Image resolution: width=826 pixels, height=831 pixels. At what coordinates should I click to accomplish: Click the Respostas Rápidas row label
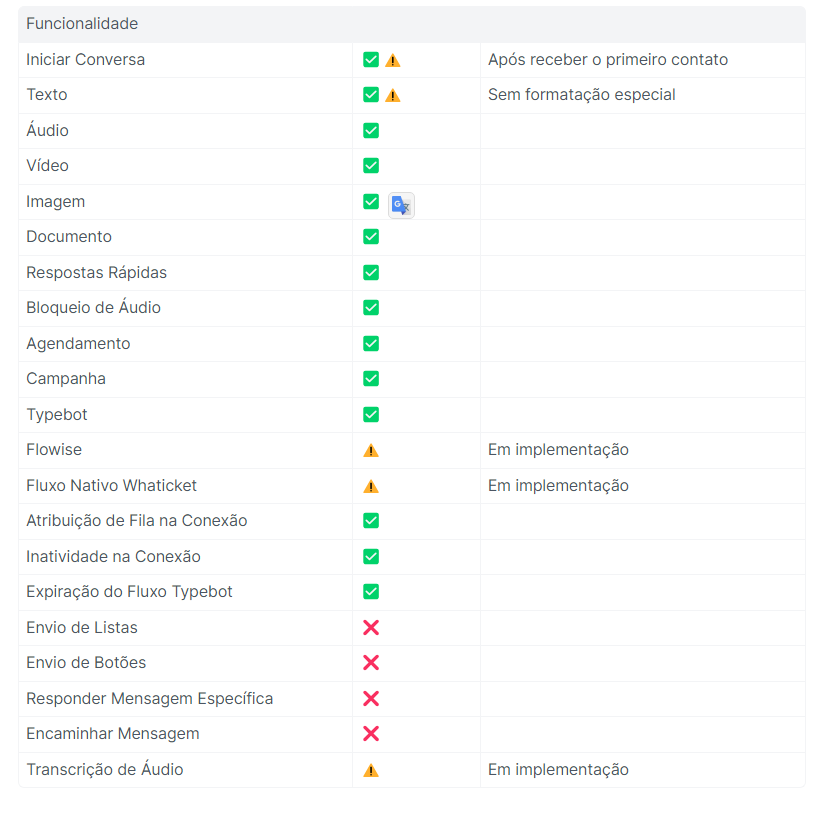tap(97, 273)
